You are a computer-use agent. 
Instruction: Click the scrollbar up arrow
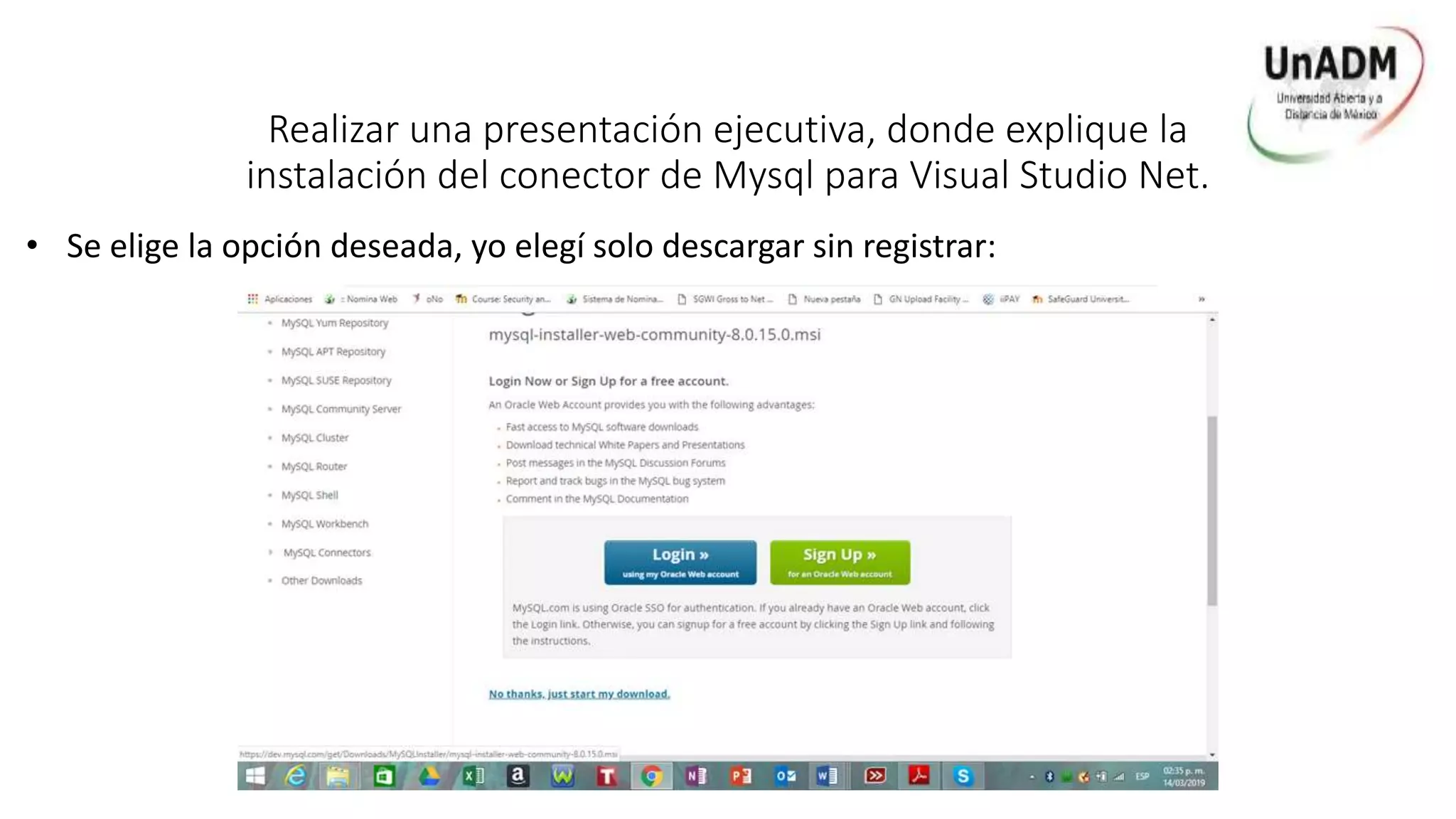[x=1212, y=321]
